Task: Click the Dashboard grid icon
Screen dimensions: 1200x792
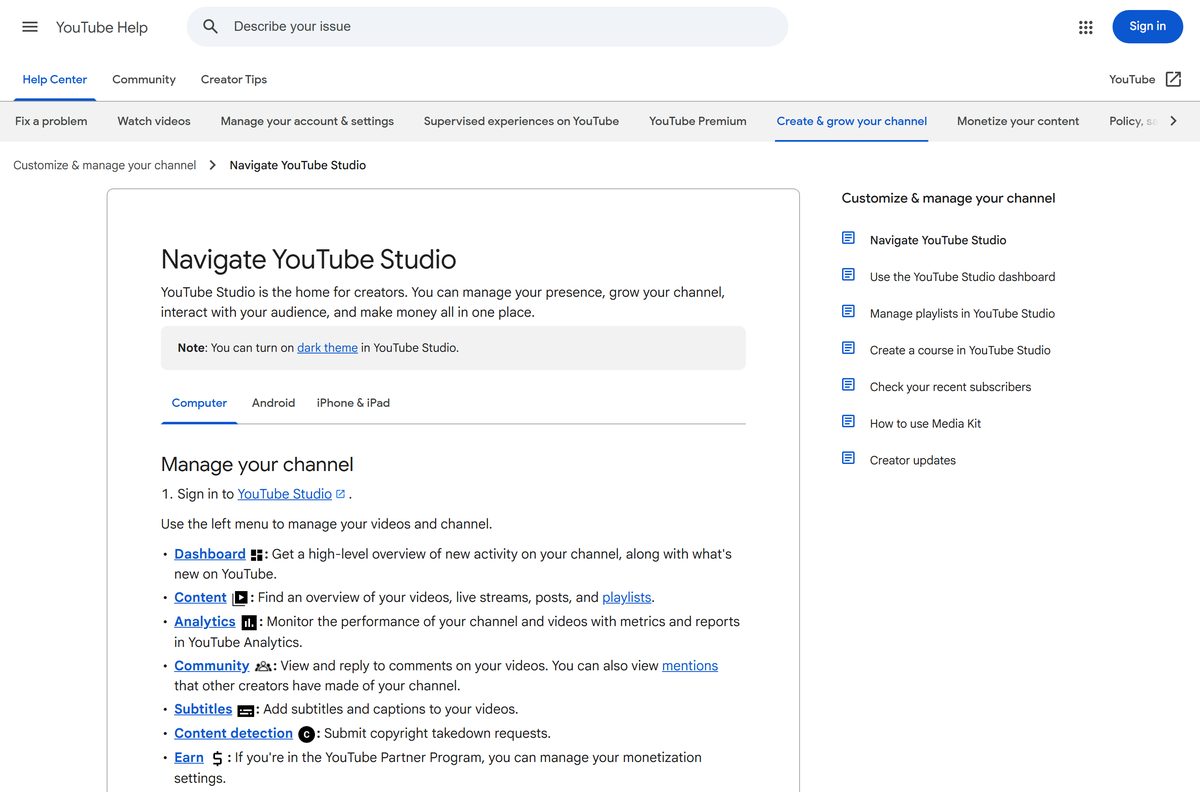Action: click(257, 555)
